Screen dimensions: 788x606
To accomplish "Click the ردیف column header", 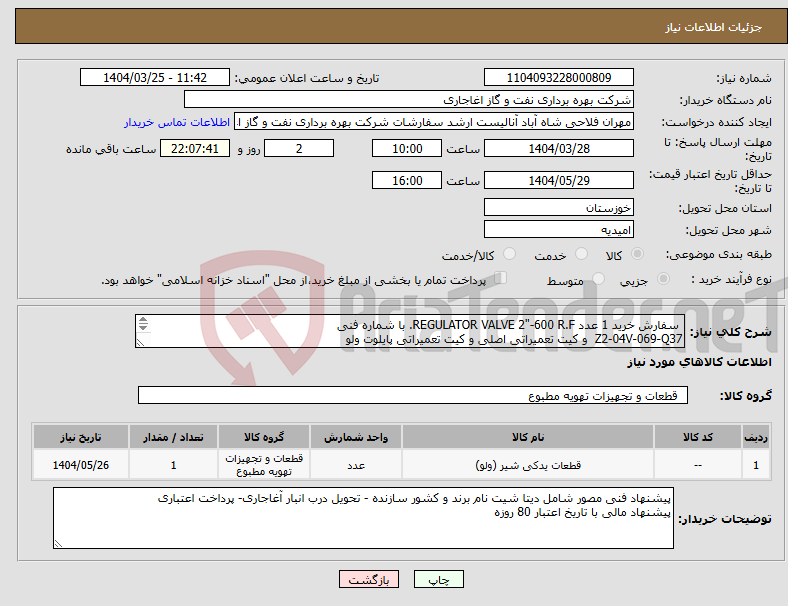I will pos(756,437).
